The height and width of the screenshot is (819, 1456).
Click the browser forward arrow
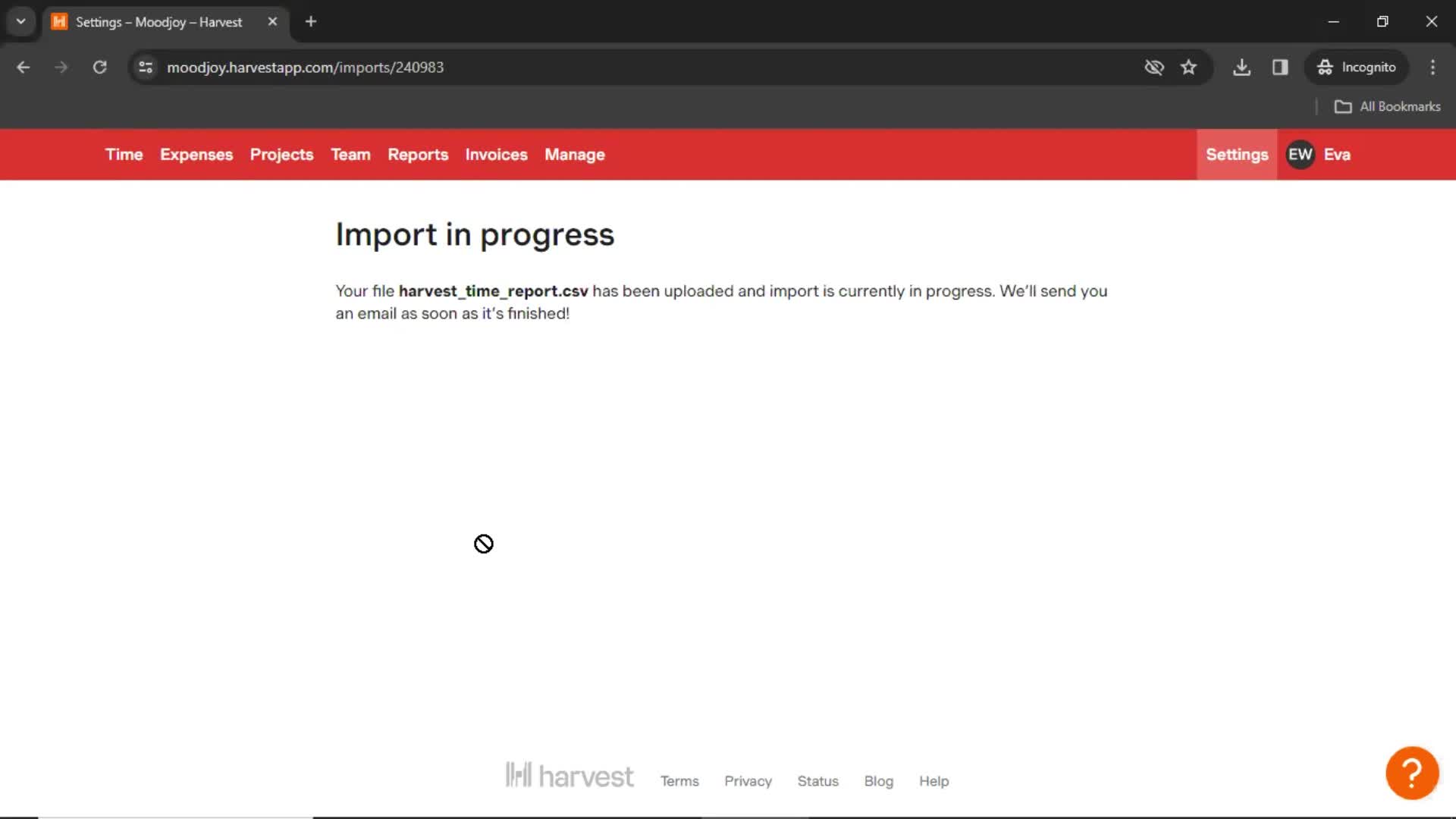tap(61, 67)
